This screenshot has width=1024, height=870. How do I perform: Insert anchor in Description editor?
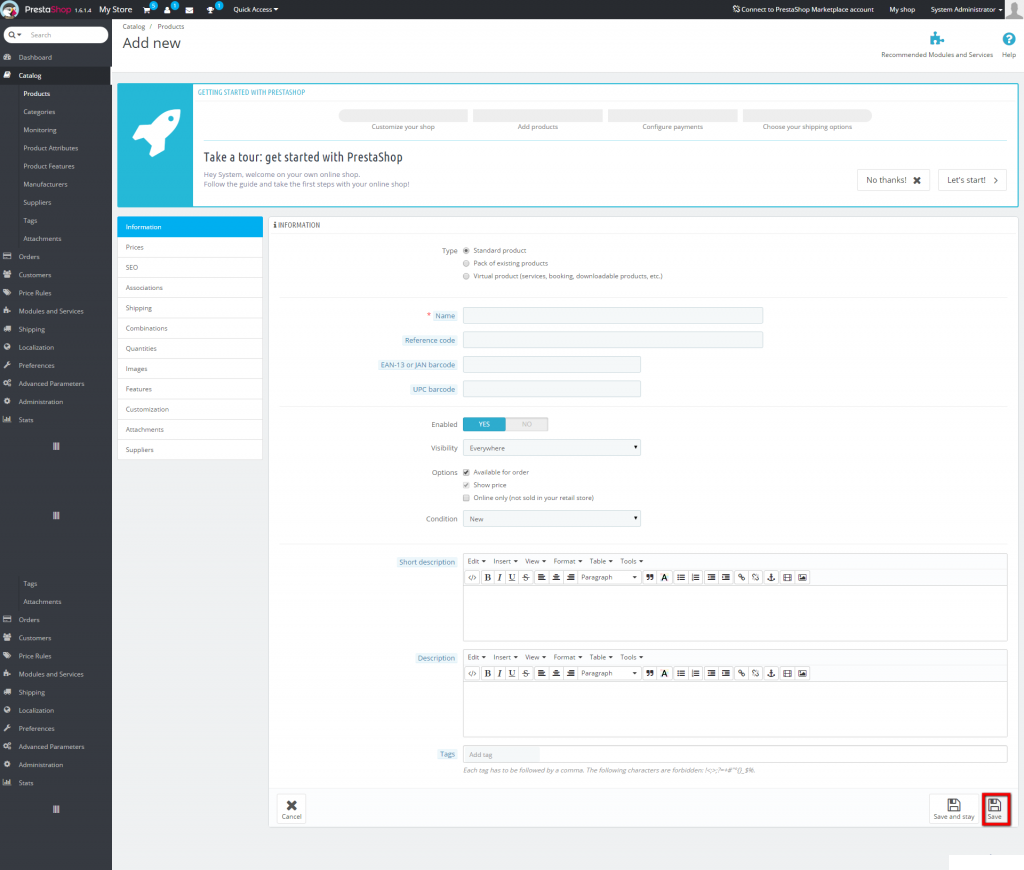click(771, 673)
